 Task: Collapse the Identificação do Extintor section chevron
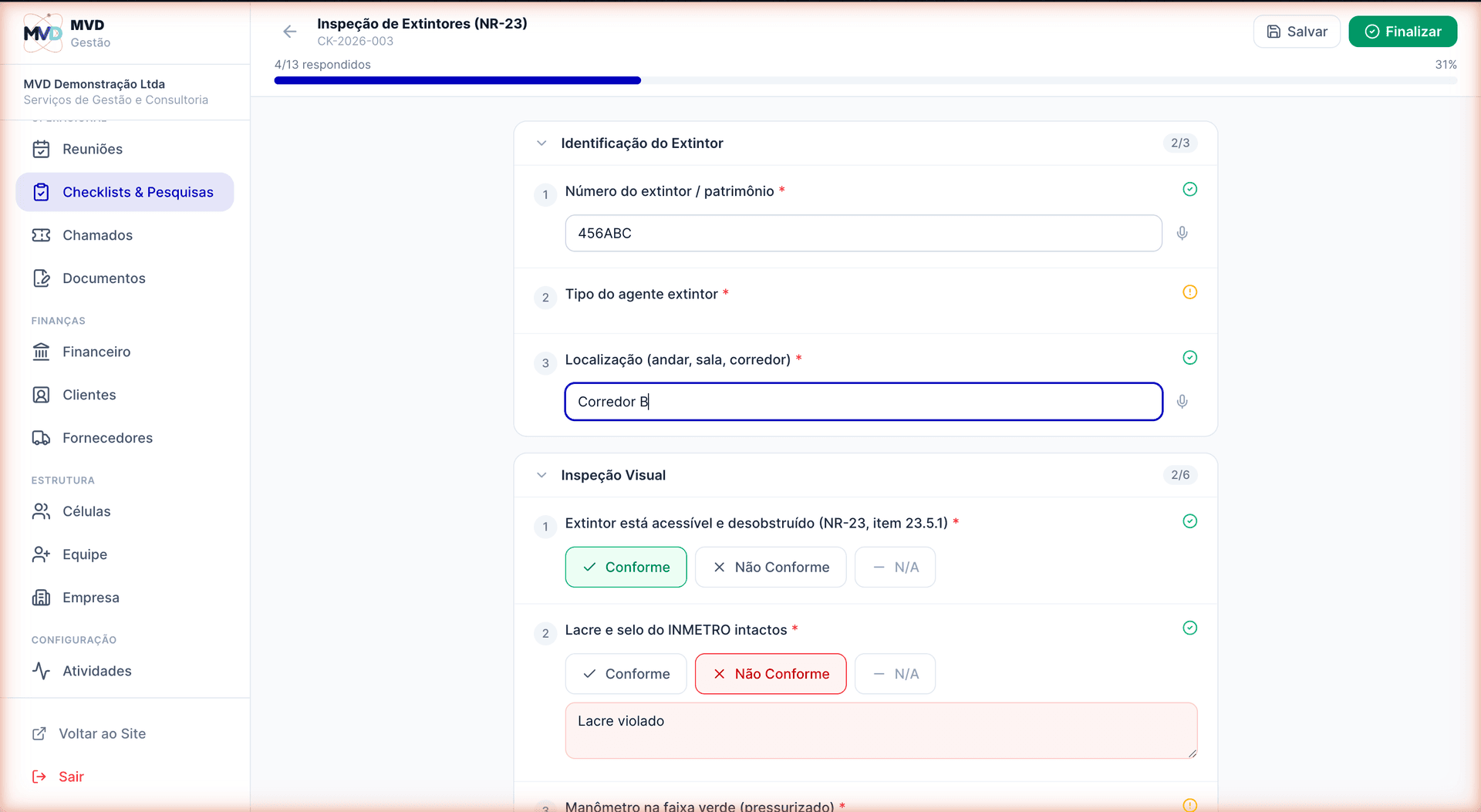541,143
